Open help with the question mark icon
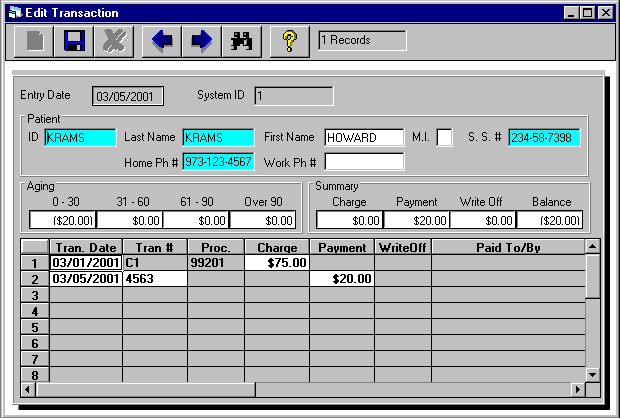 click(289, 41)
